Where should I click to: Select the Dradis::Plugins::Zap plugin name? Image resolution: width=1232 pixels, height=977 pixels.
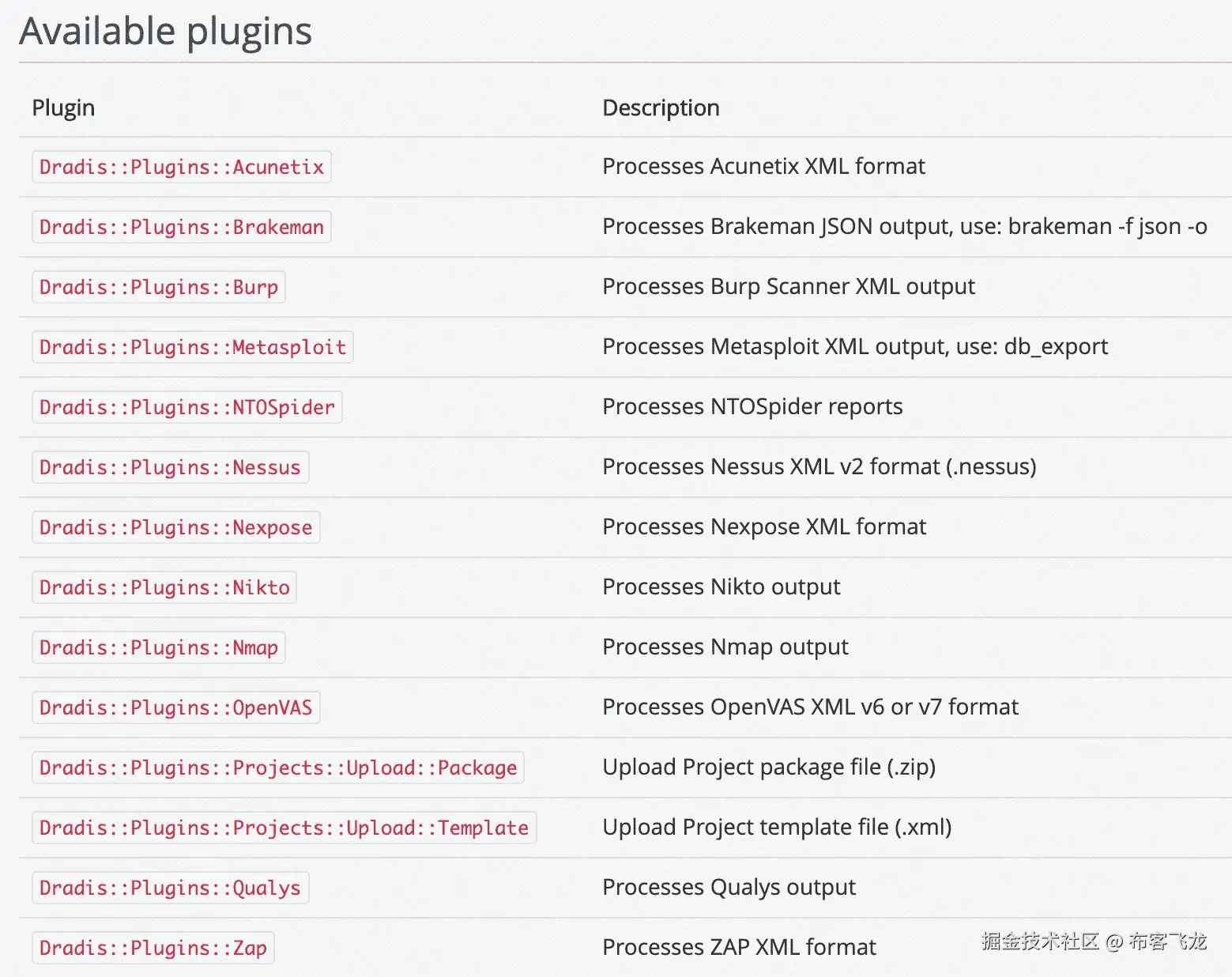coord(153,948)
